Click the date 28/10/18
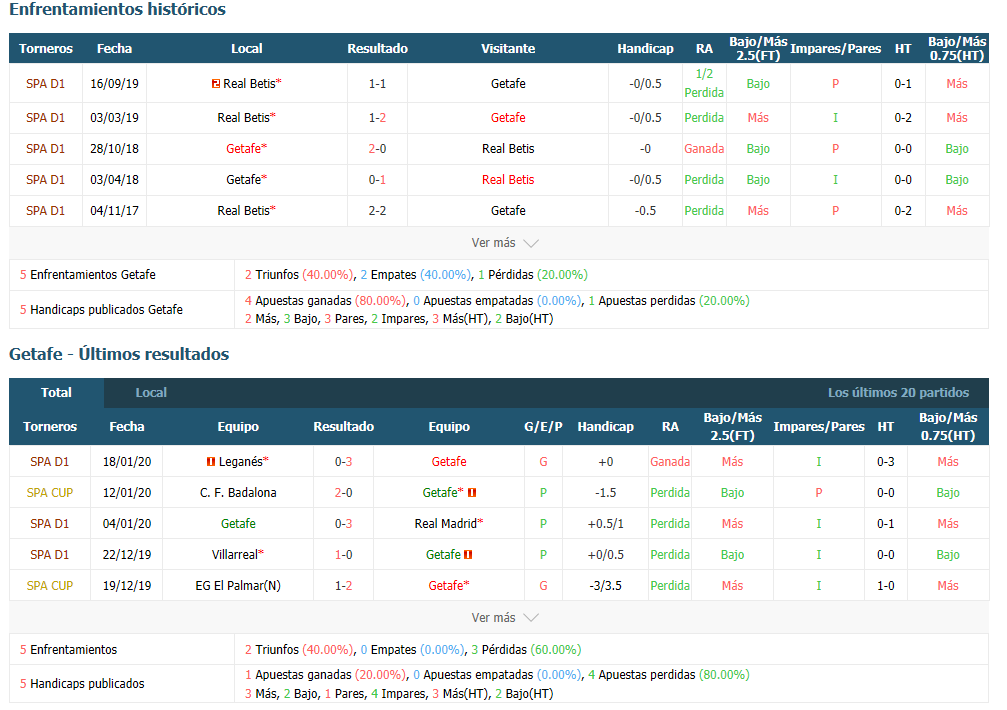The width and height of the screenshot is (1007, 710). point(114,148)
